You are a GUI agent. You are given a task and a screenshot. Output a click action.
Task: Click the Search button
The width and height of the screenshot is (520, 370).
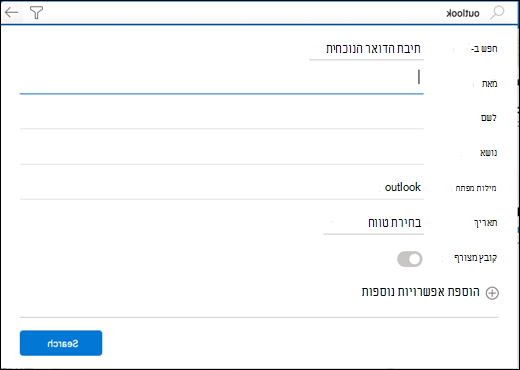pyautogui.click(x=61, y=343)
